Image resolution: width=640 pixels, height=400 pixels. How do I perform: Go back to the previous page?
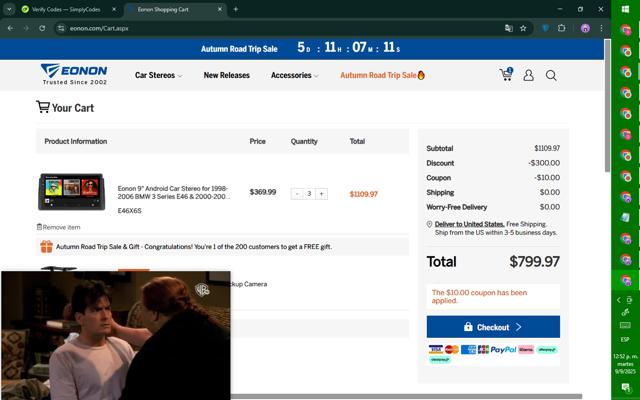[x=10, y=28]
